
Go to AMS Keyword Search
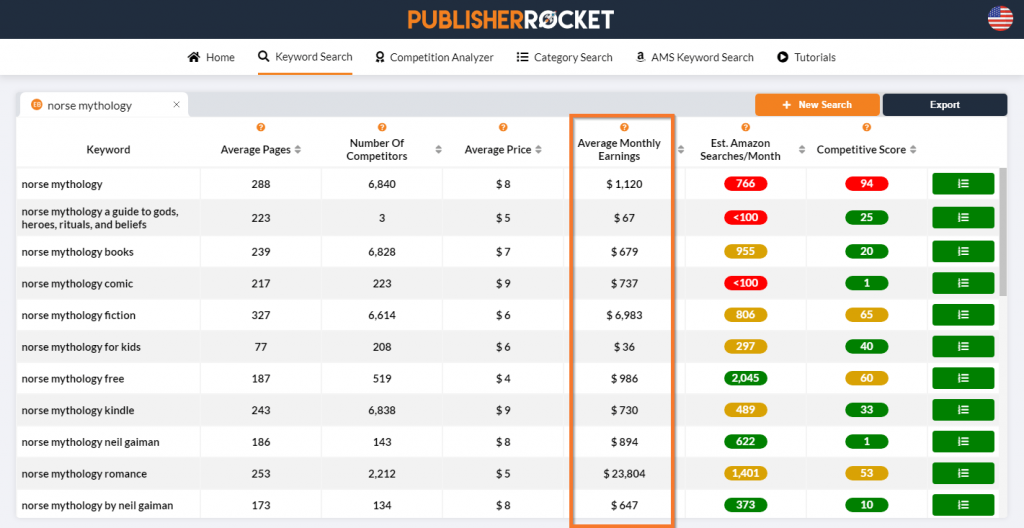(694, 57)
